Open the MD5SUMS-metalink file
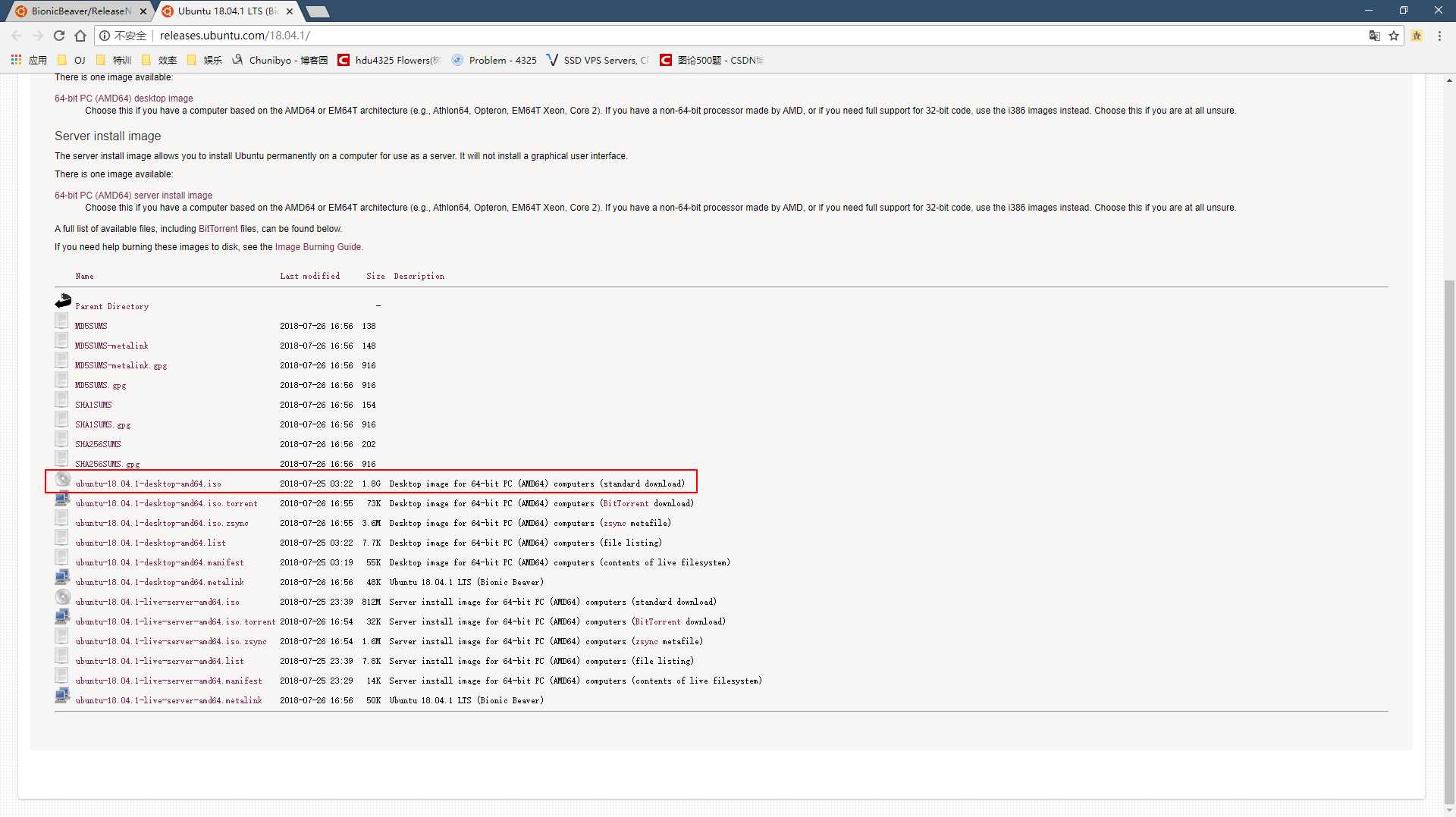The width and height of the screenshot is (1456, 817). click(x=111, y=346)
